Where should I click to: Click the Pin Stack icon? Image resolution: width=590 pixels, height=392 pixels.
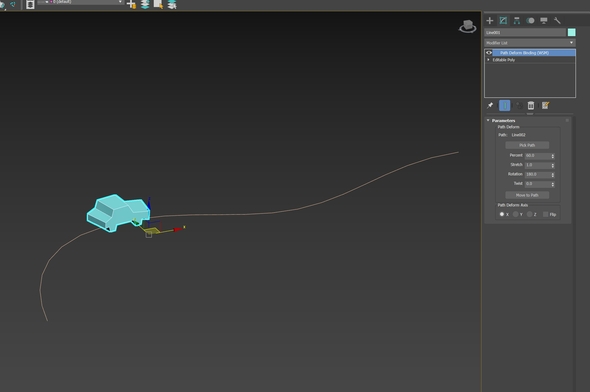pos(490,105)
